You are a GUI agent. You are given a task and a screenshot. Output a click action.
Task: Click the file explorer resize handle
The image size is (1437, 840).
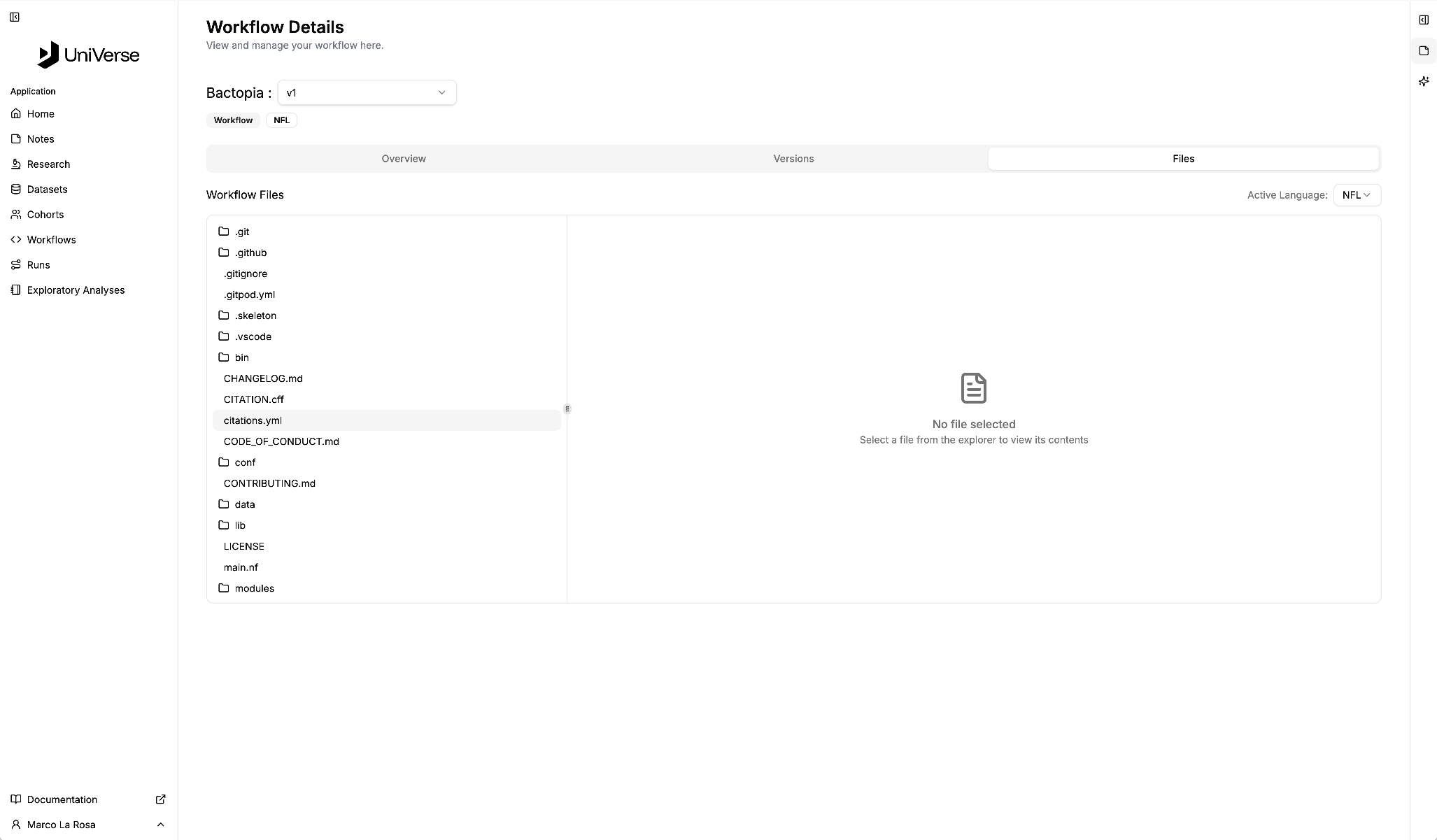pos(567,408)
